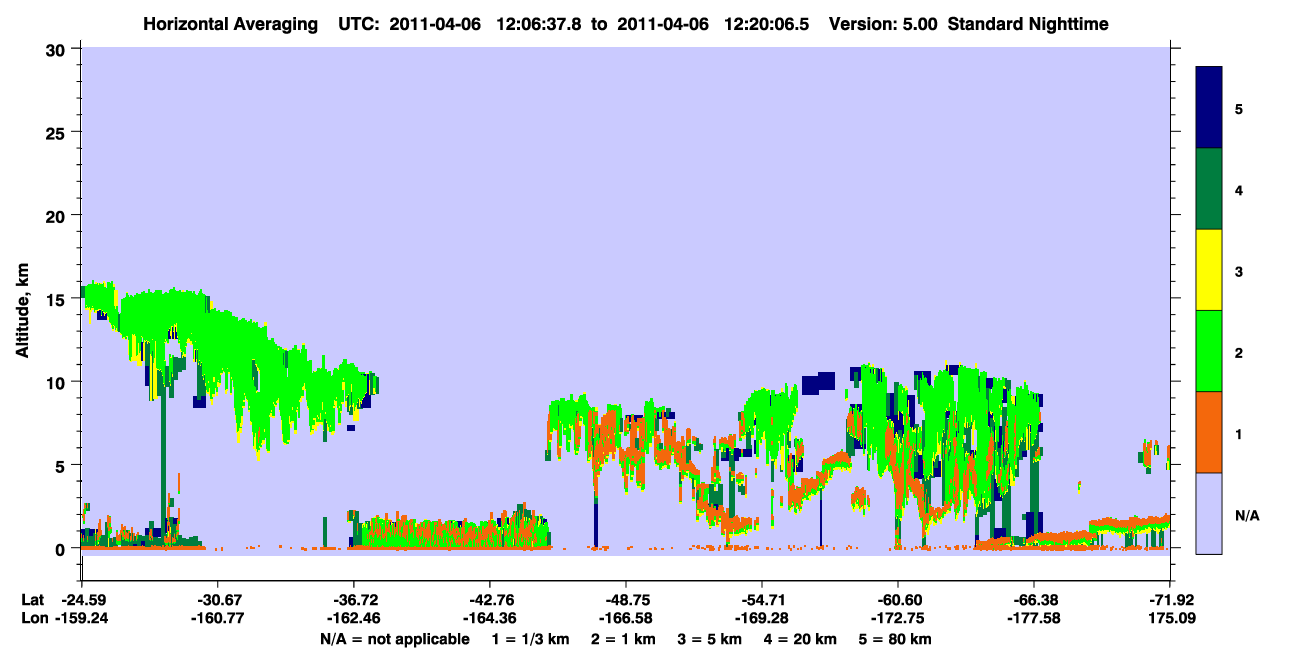1300x667 pixels.
Task: Click the yellow colorbar segment labeled 3
Action: pyautogui.click(x=1209, y=270)
